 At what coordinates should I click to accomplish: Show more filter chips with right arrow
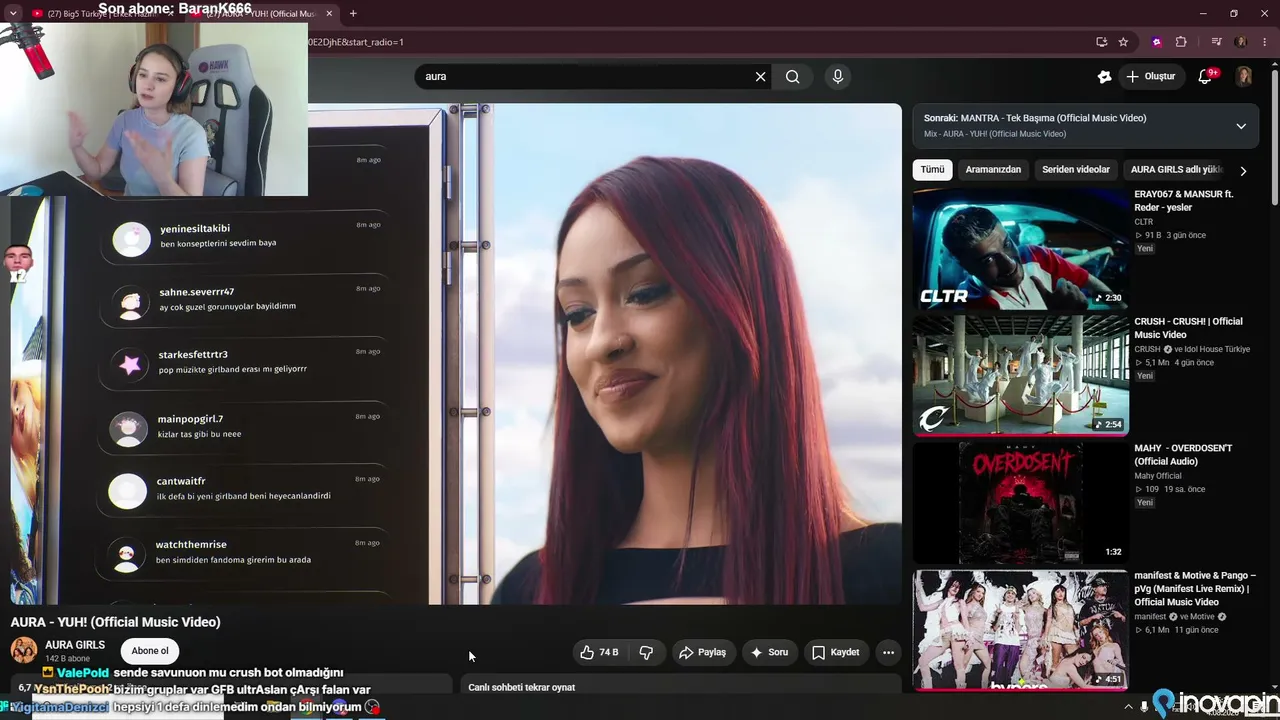pyautogui.click(x=1243, y=171)
